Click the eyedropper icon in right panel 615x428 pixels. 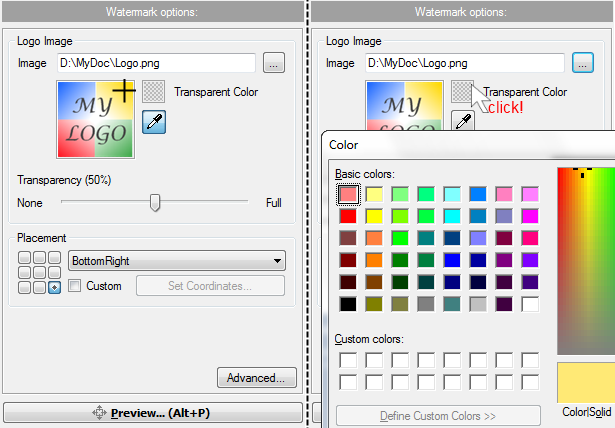coord(463,121)
